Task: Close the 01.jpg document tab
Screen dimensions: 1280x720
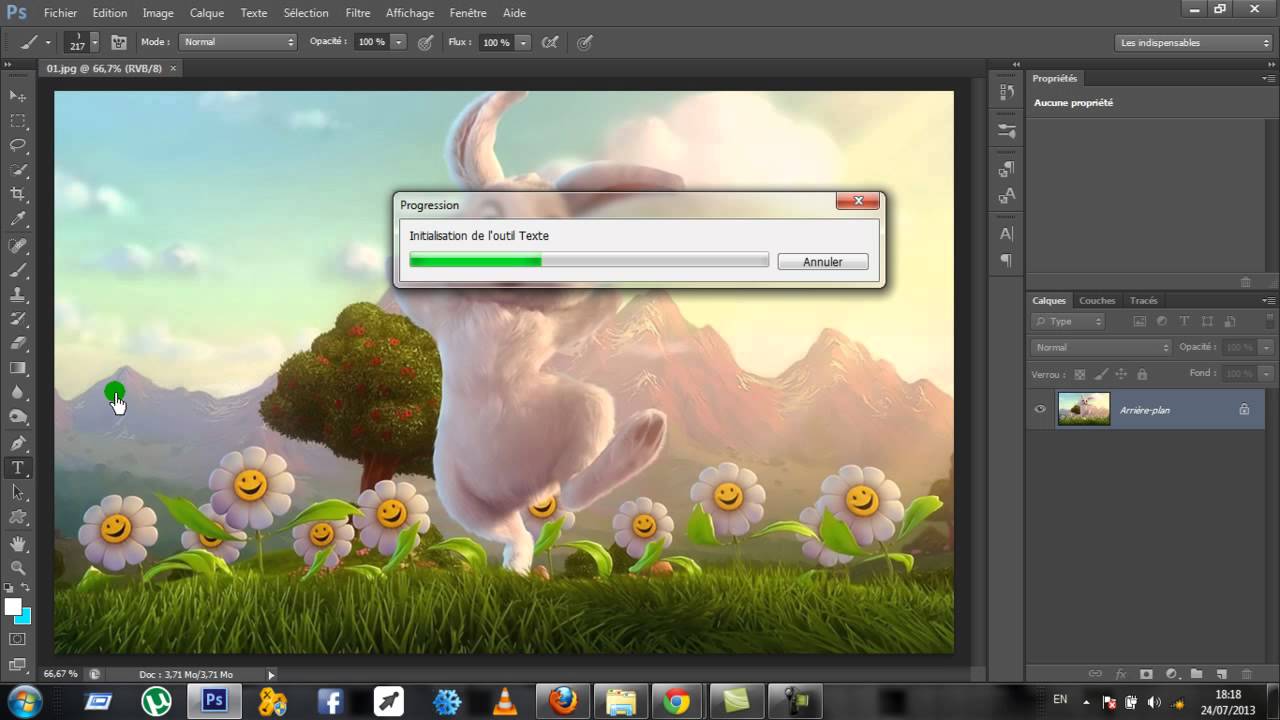Action: (173, 68)
